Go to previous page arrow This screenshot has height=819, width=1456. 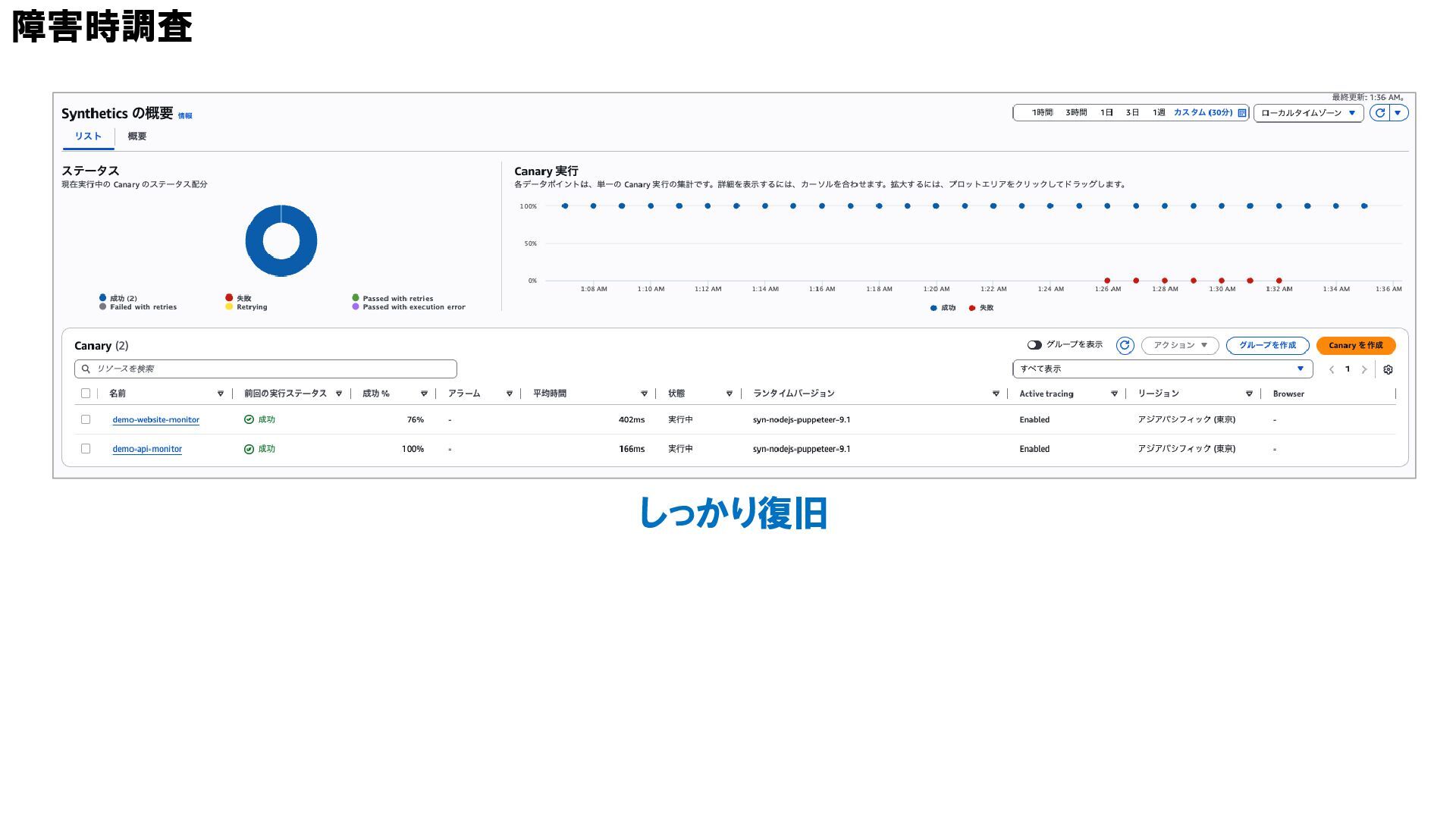coord(1332,369)
